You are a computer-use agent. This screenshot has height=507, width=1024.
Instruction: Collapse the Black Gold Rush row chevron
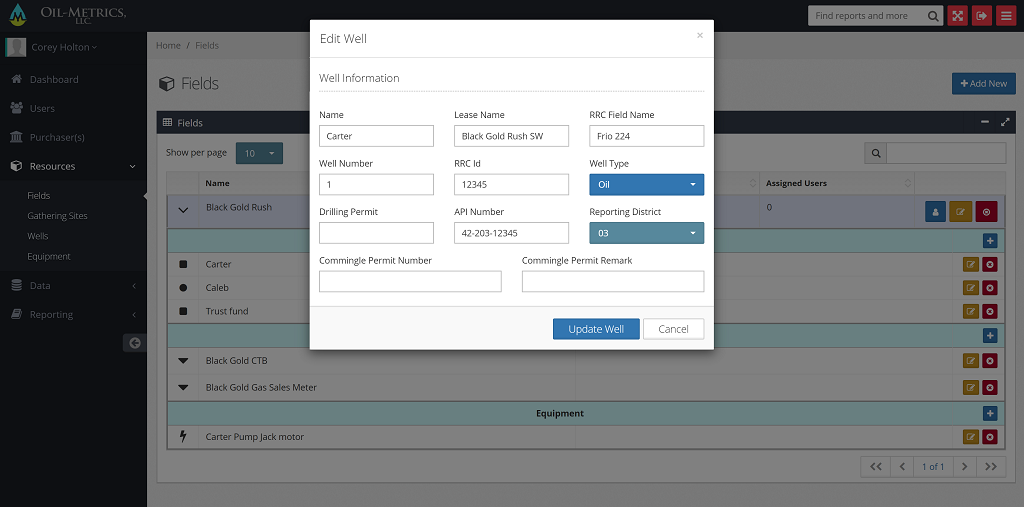[183, 210]
